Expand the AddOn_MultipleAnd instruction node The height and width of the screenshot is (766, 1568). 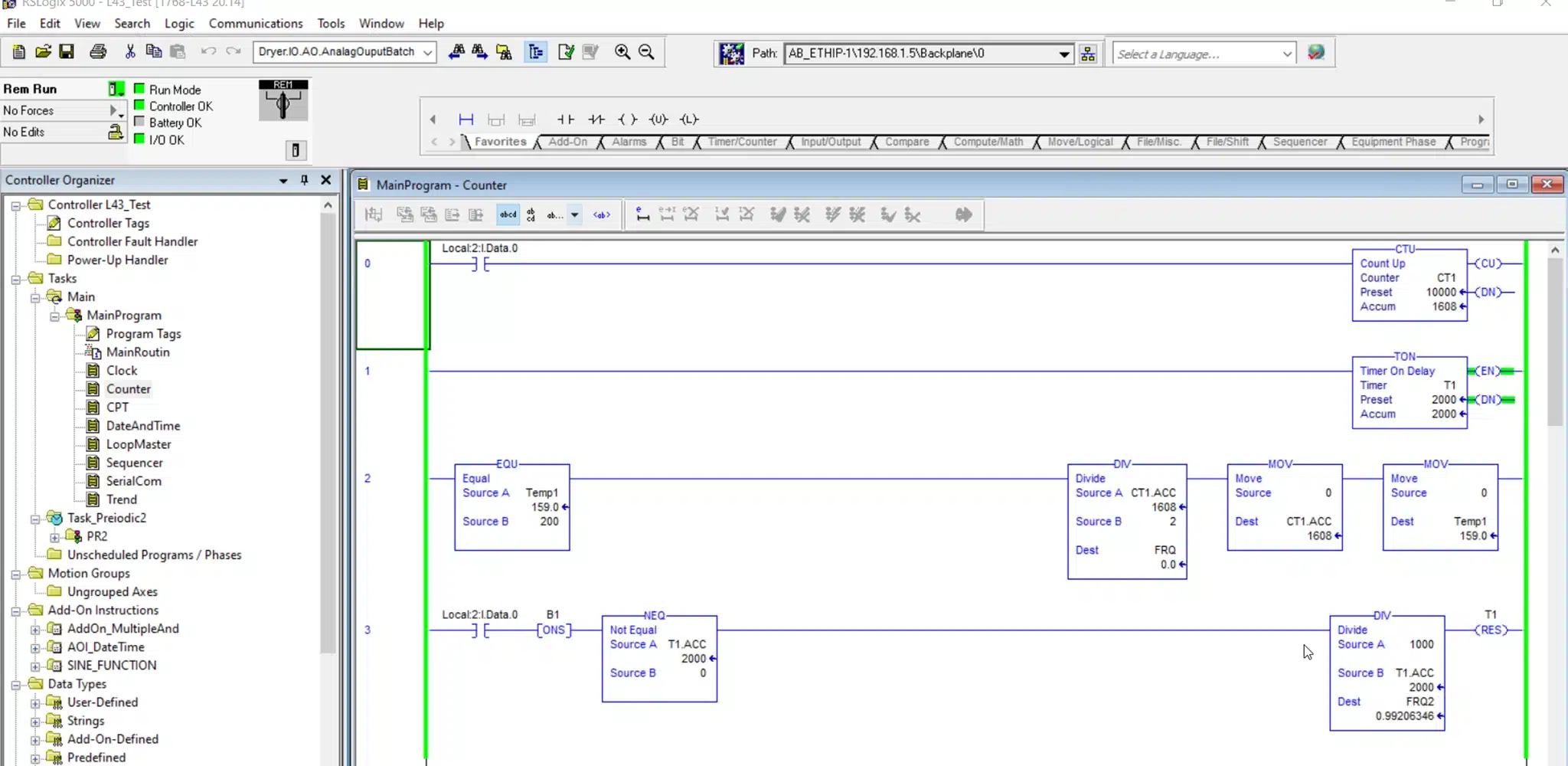point(35,629)
